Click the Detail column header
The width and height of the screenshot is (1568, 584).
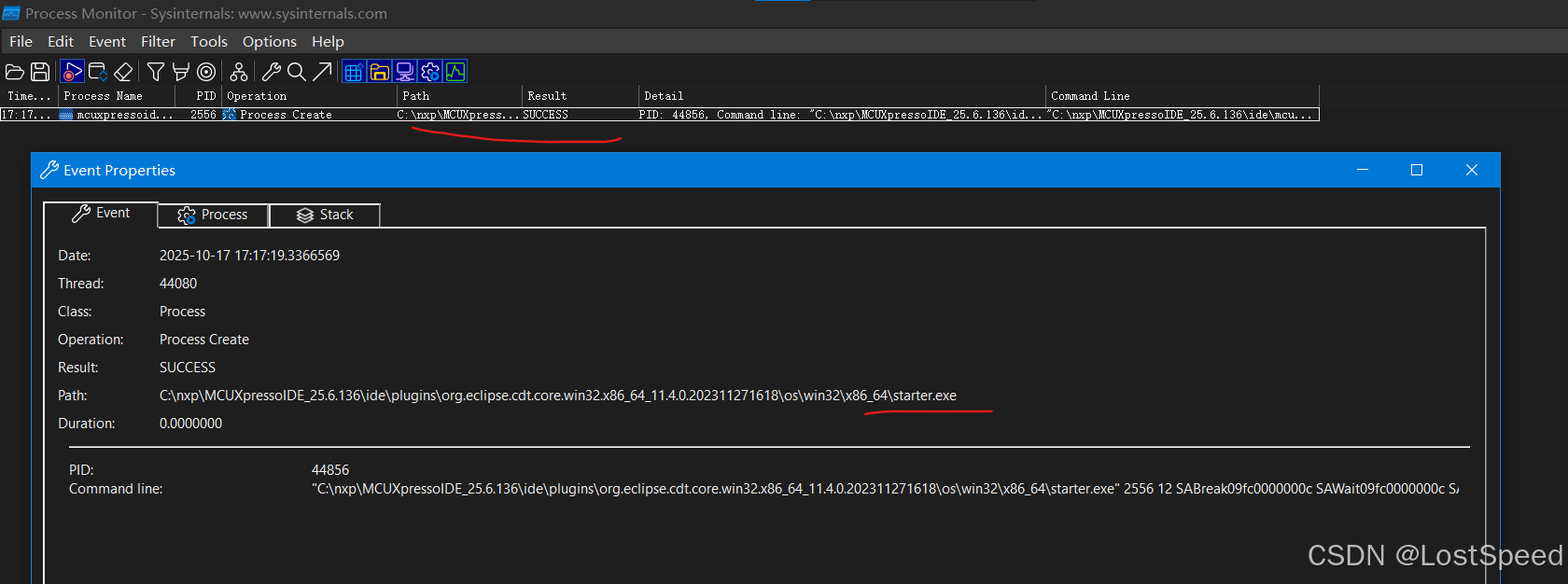point(842,96)
